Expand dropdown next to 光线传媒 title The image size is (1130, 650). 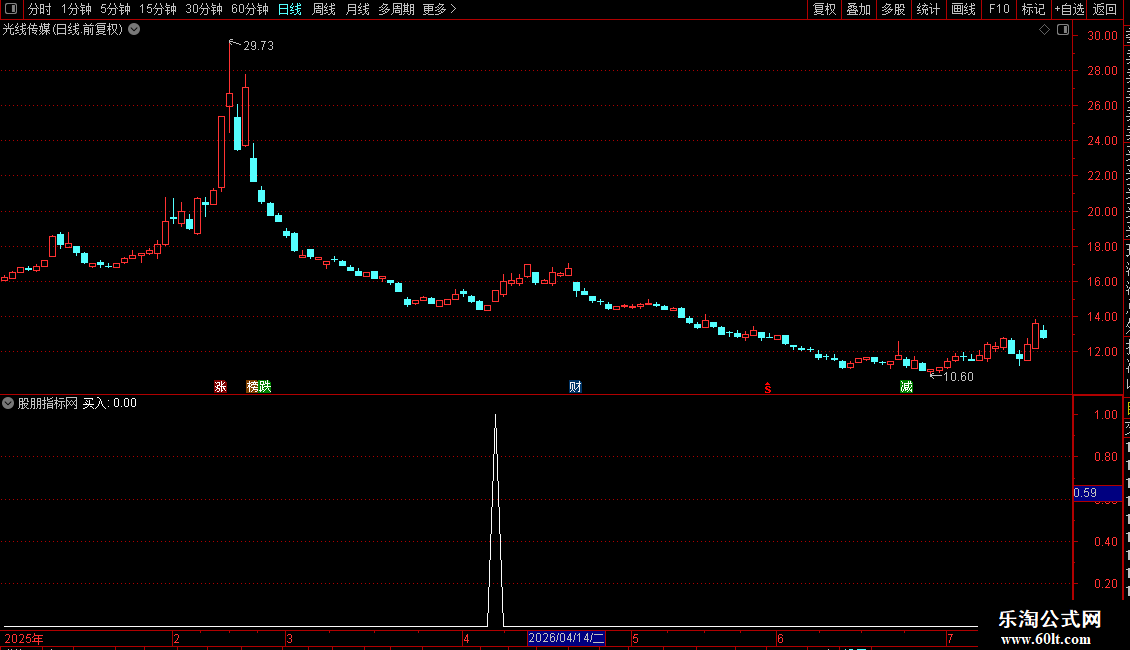click(134, 29)
